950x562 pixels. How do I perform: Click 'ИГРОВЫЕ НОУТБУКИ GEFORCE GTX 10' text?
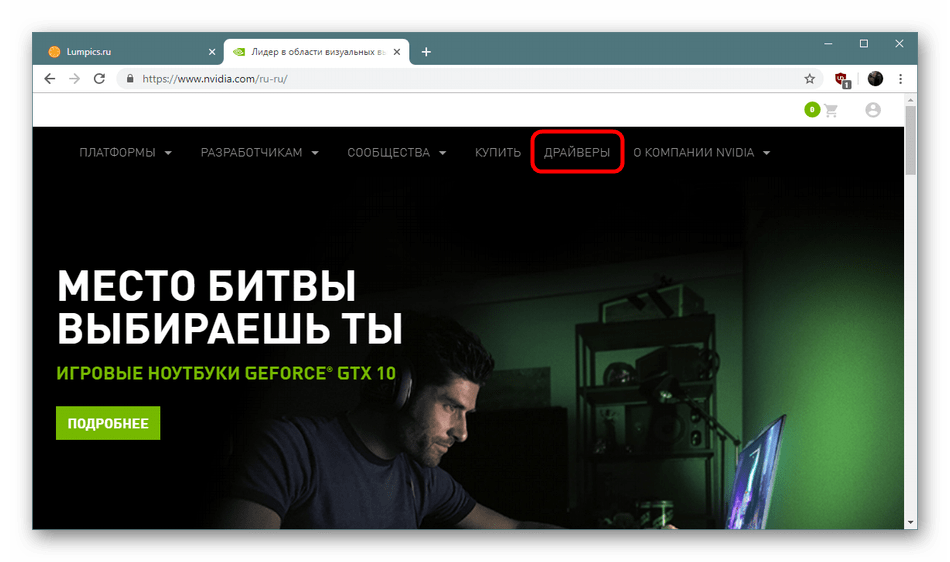(226, 373)
